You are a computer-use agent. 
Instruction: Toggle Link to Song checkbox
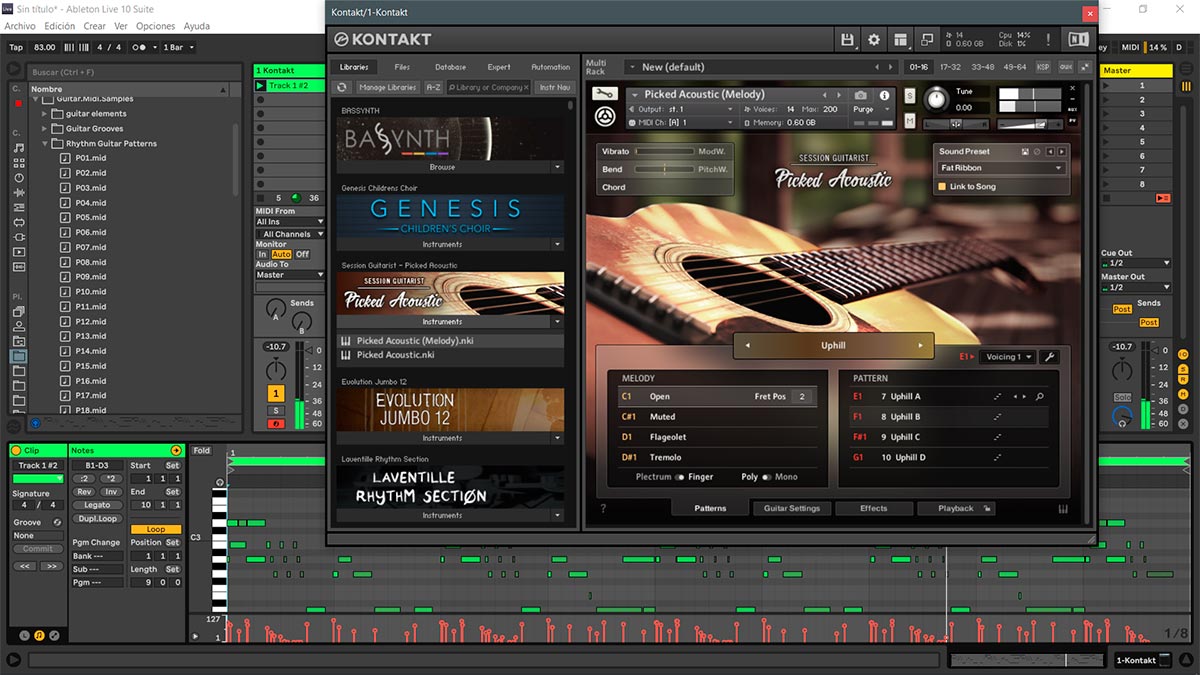[x=942, y=187]
